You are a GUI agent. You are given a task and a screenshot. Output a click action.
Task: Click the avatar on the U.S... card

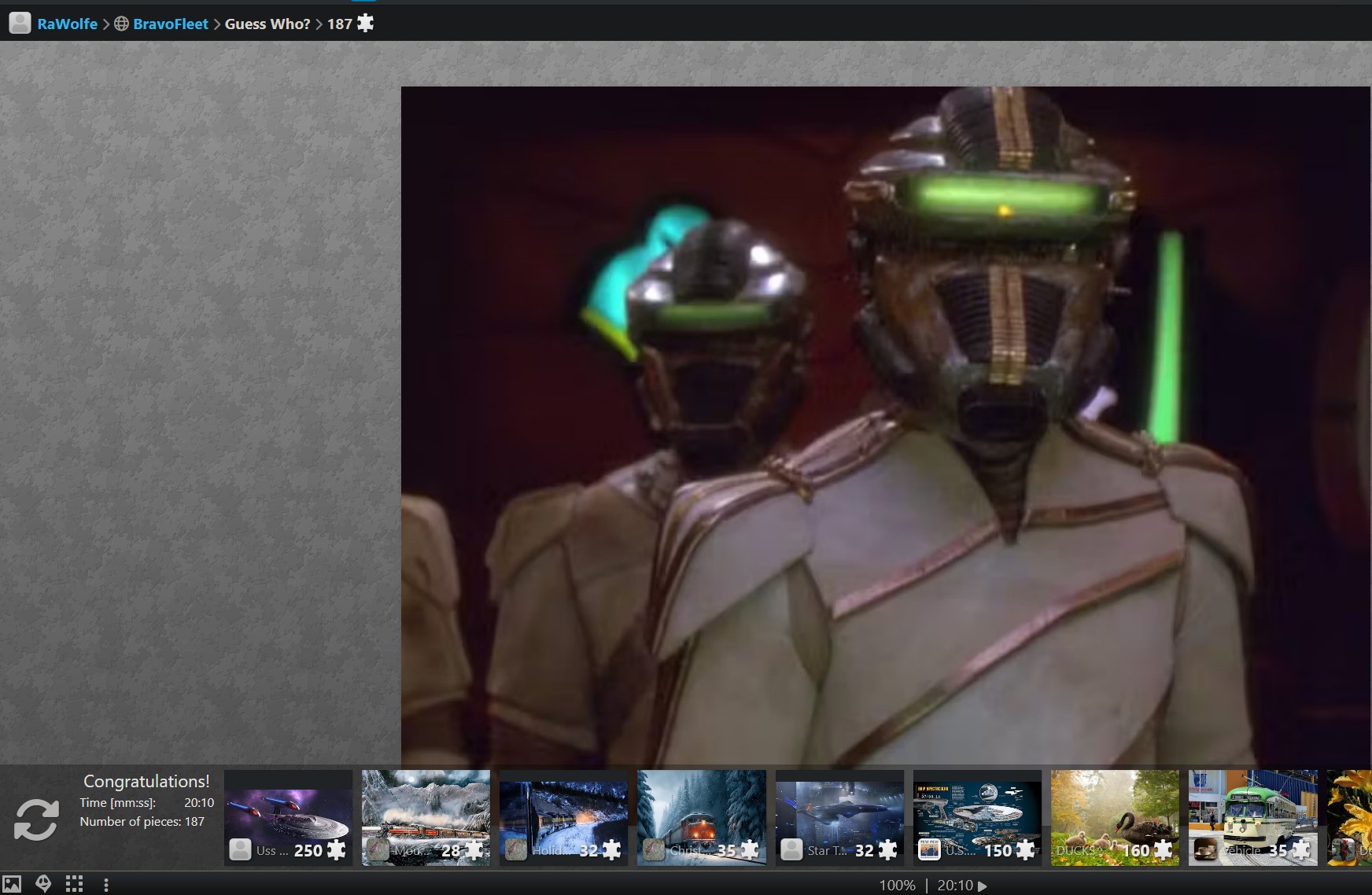point(929,849)
